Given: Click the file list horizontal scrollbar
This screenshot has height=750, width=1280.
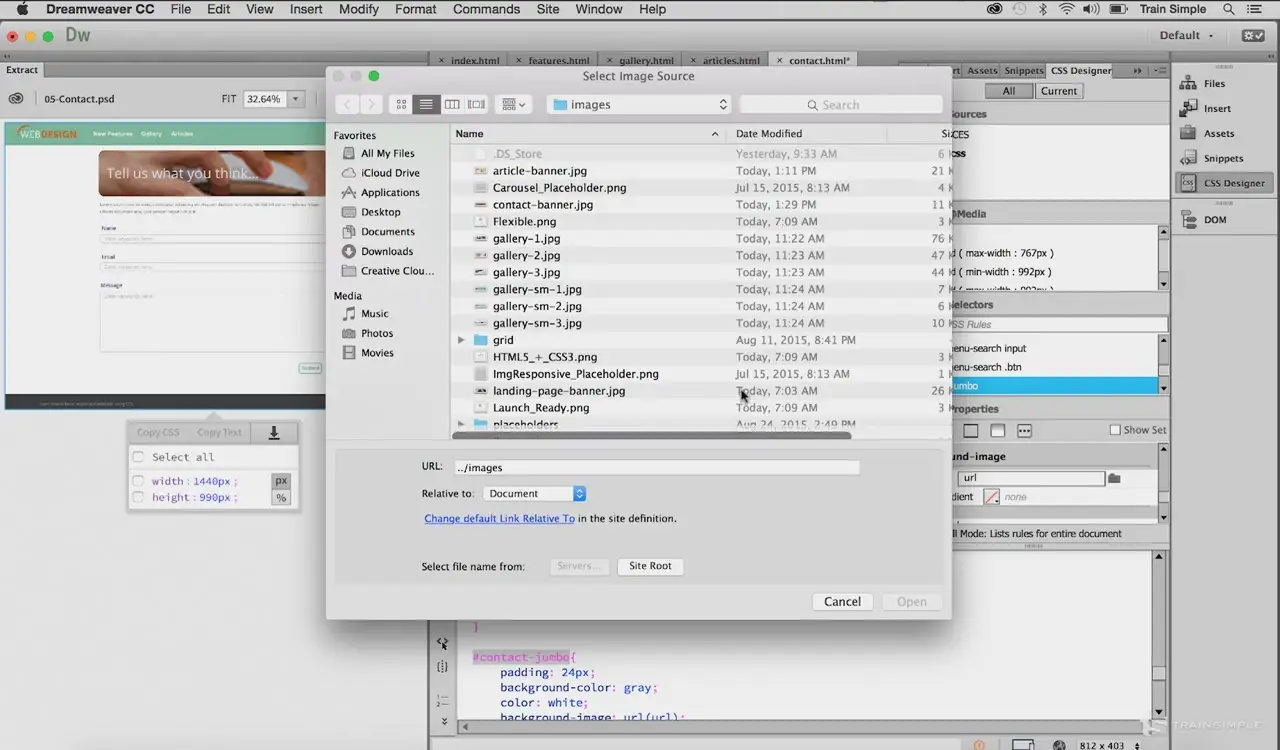Looking at the screenshot, I should click(x=651, y=435).
